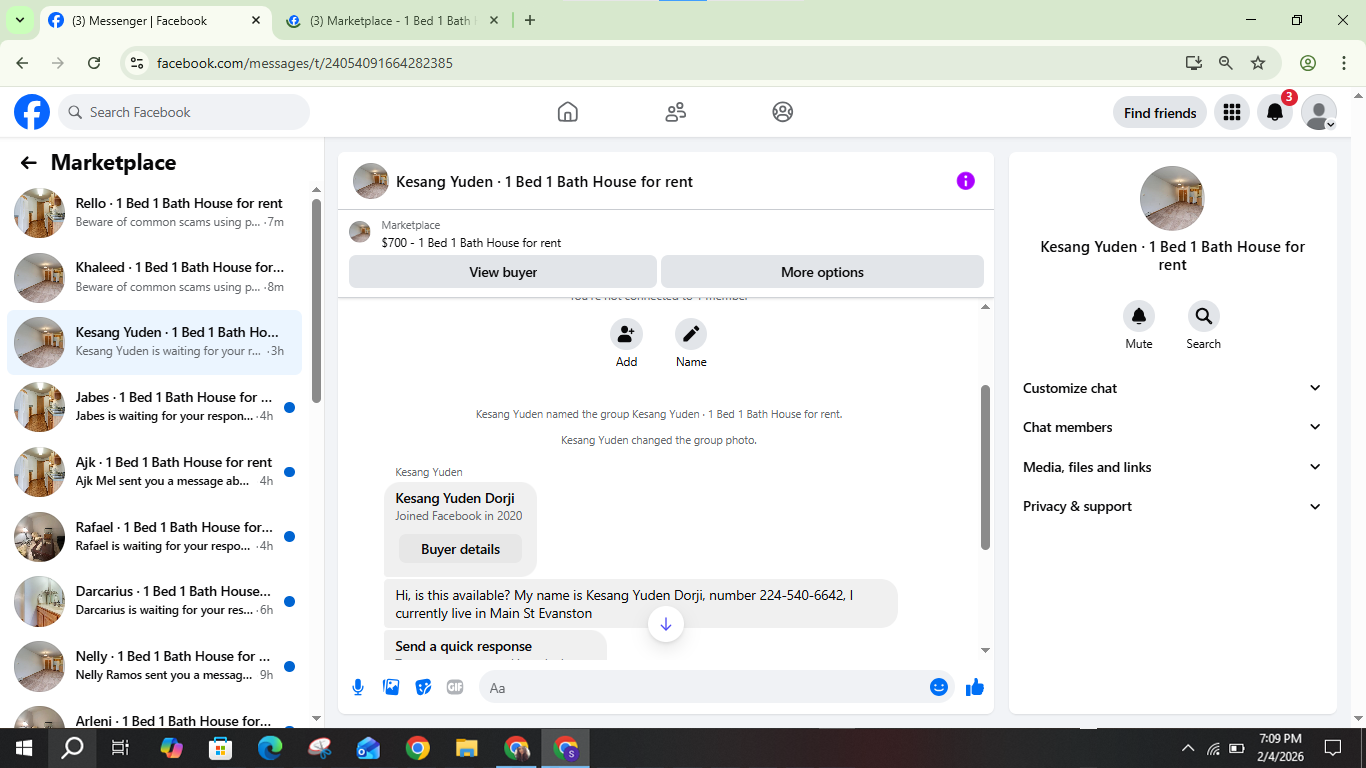The width and height of the screenshot is (1366, 768).
Task: Open Darcarius conversation in list
Action: tap(155, 600)
